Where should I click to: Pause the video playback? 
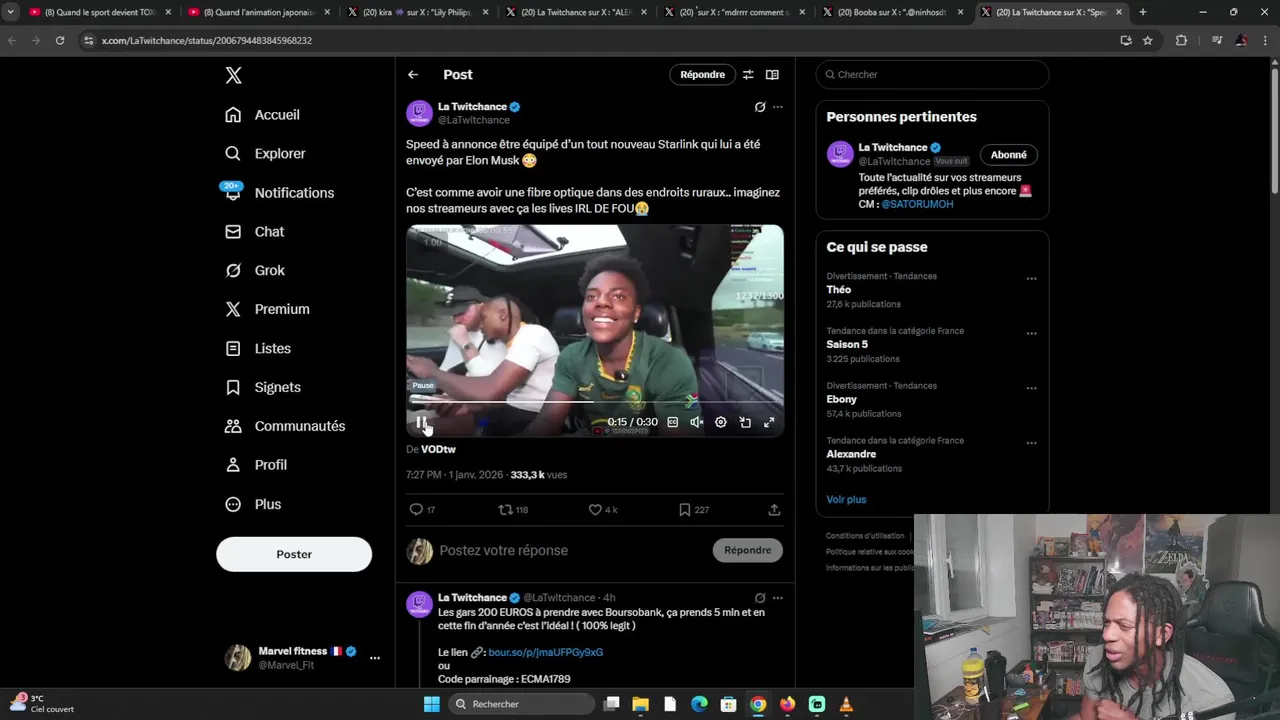[x=421, y=423]
